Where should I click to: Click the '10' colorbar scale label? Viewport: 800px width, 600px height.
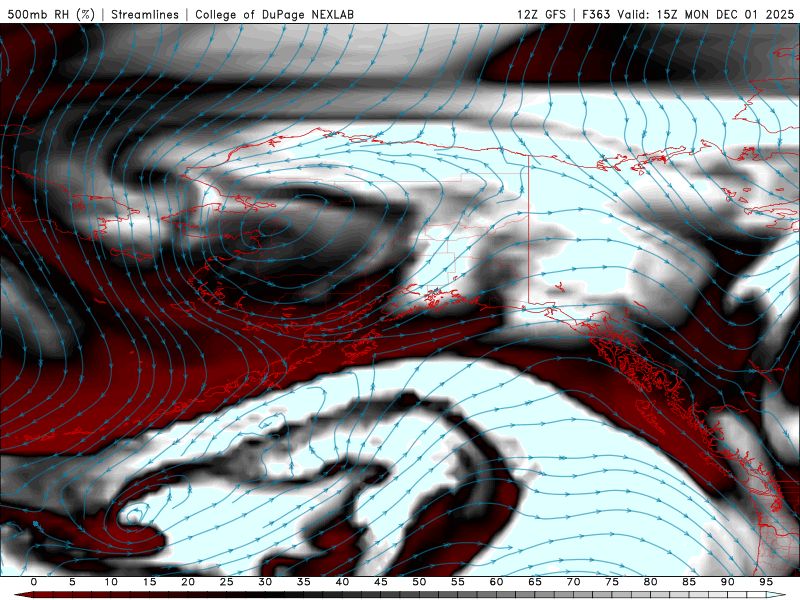[x=111, y=582]
